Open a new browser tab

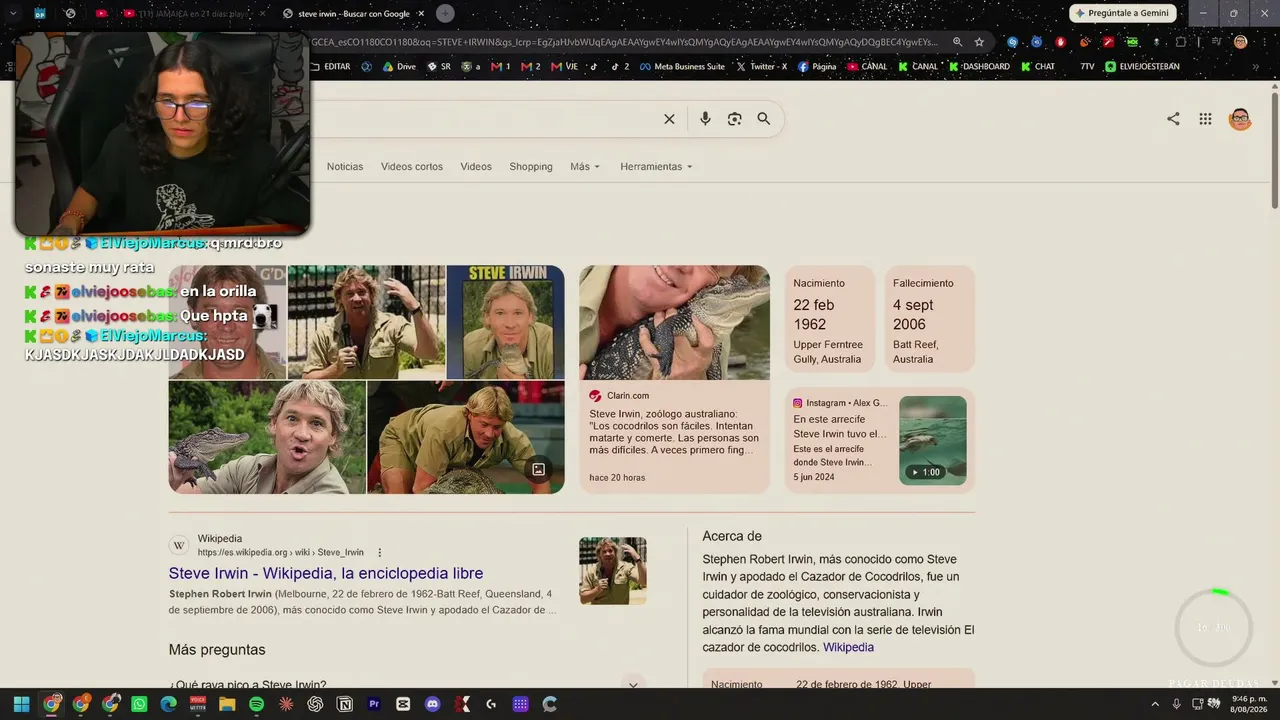pyautogui.click(x=445, y=13)
